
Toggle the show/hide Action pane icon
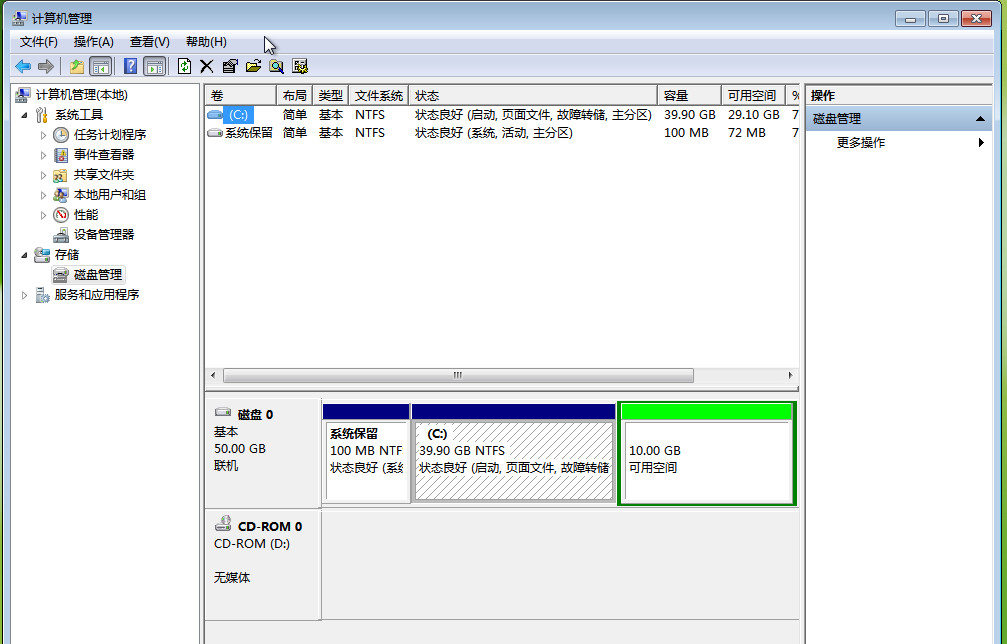[x=154, y=66]
